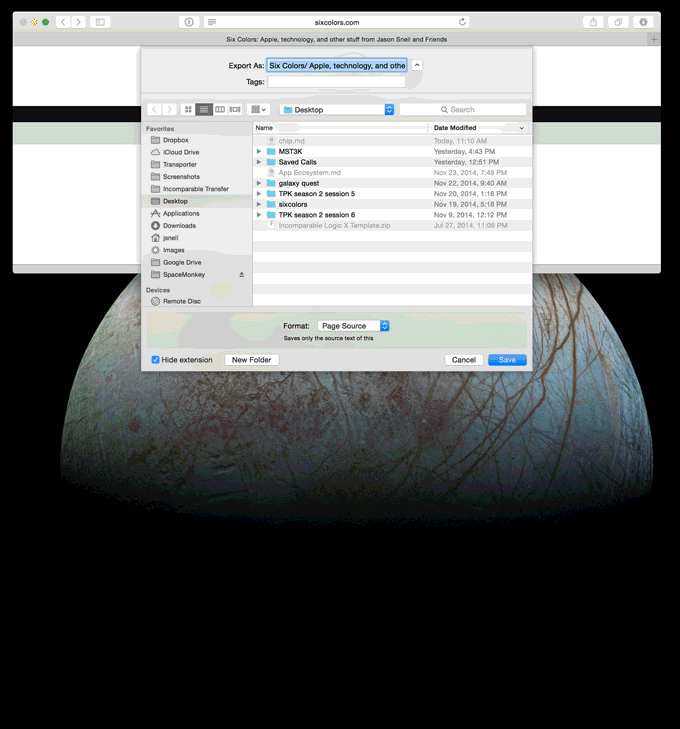Open item arrangement dropdown
Image resolution: width=680 pixels, height=729 pixels.
pos(258,110)
